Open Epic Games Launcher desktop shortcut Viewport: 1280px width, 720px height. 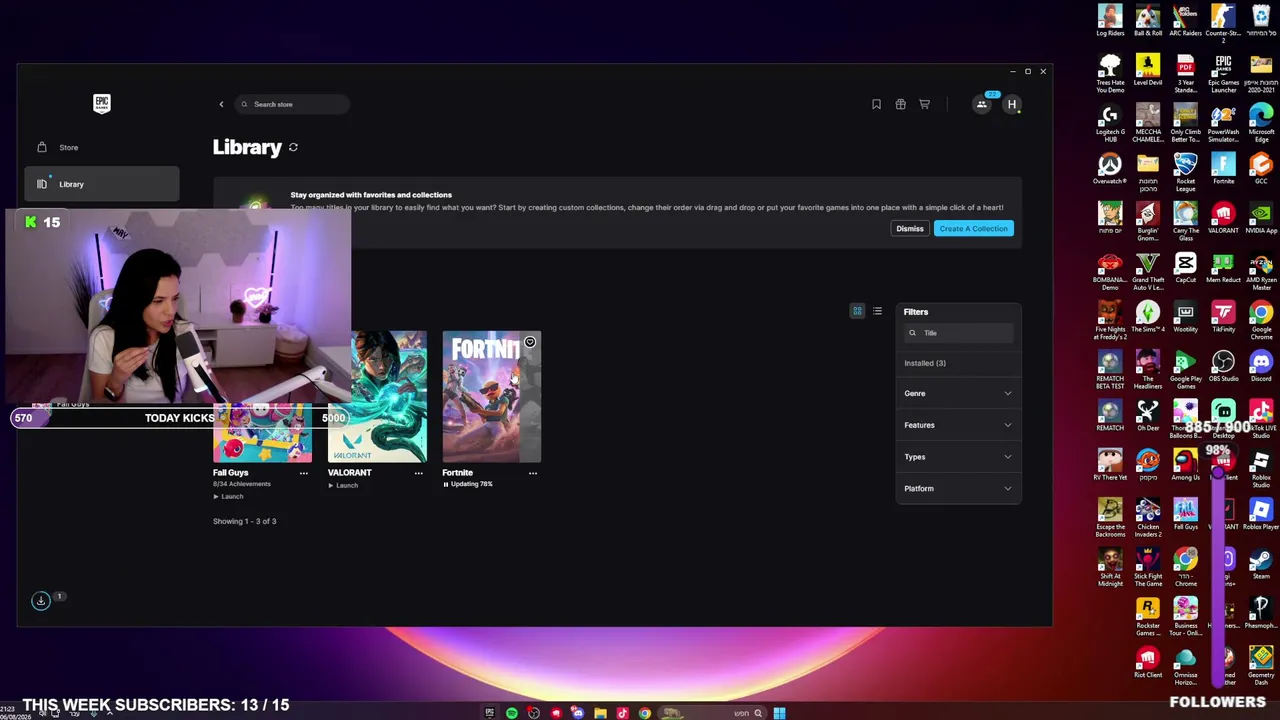click(1223, 74)
